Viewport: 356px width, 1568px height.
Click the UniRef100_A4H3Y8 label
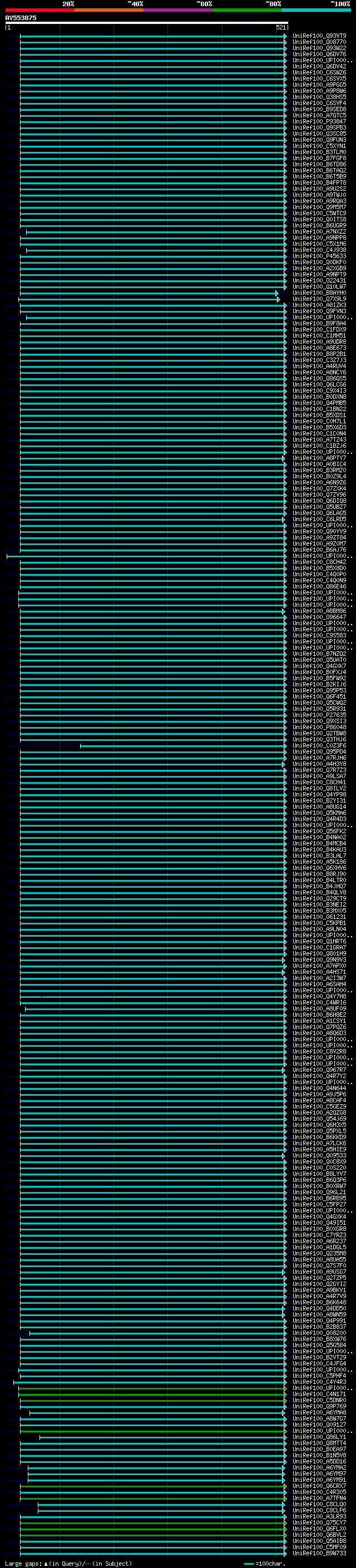pos(319,764)
